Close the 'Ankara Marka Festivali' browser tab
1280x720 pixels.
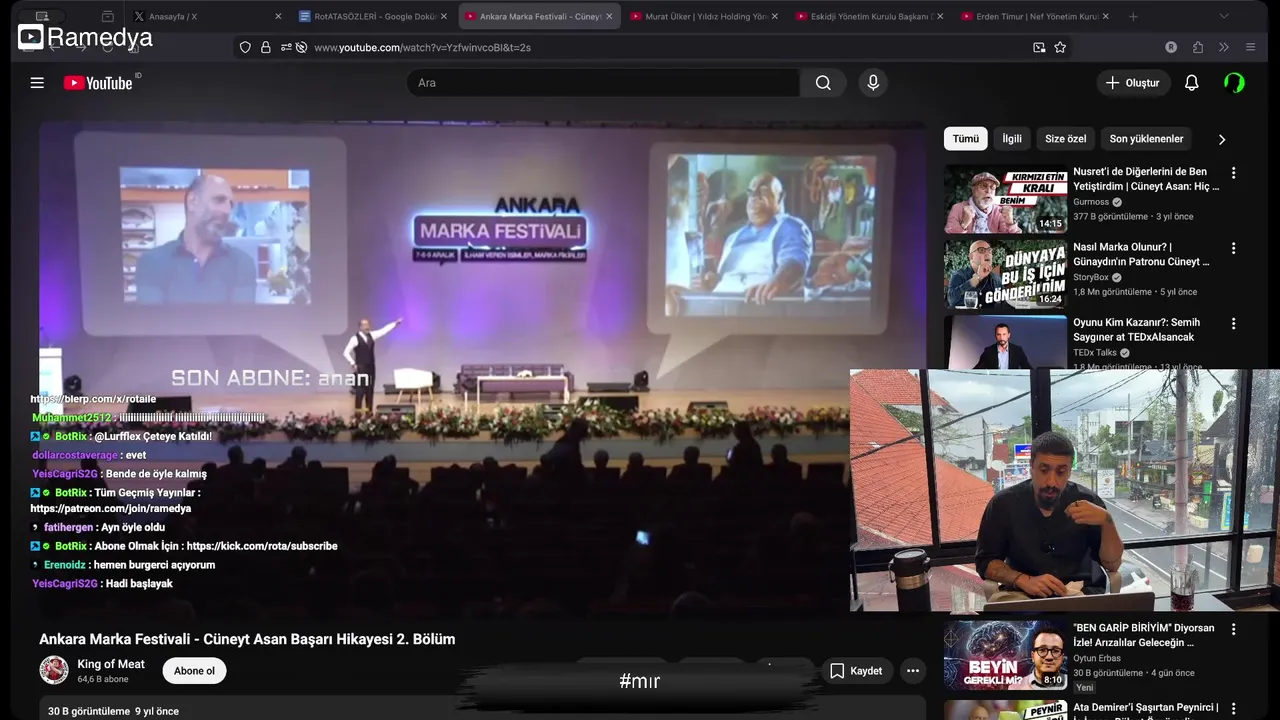point(608,17)
